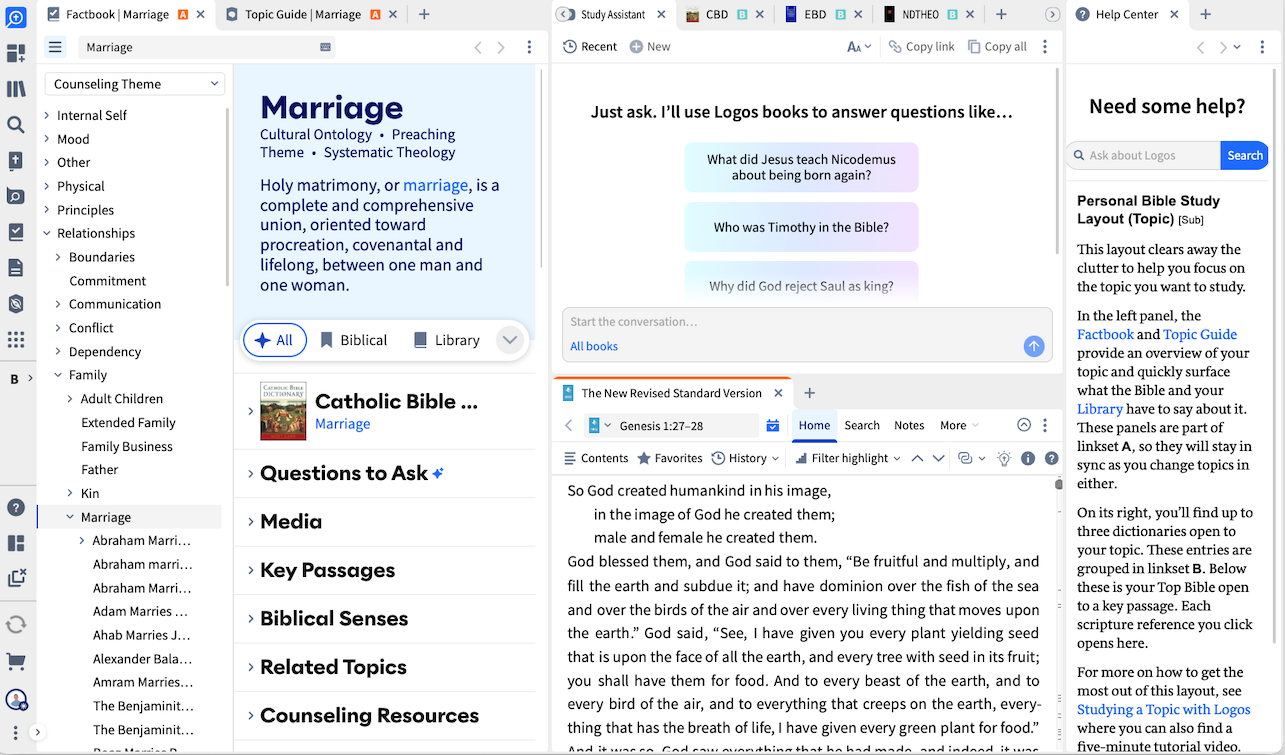Click the reading plan calendar icon
This screenshot has height=755, width=1285.
click(x=773, y=426)
